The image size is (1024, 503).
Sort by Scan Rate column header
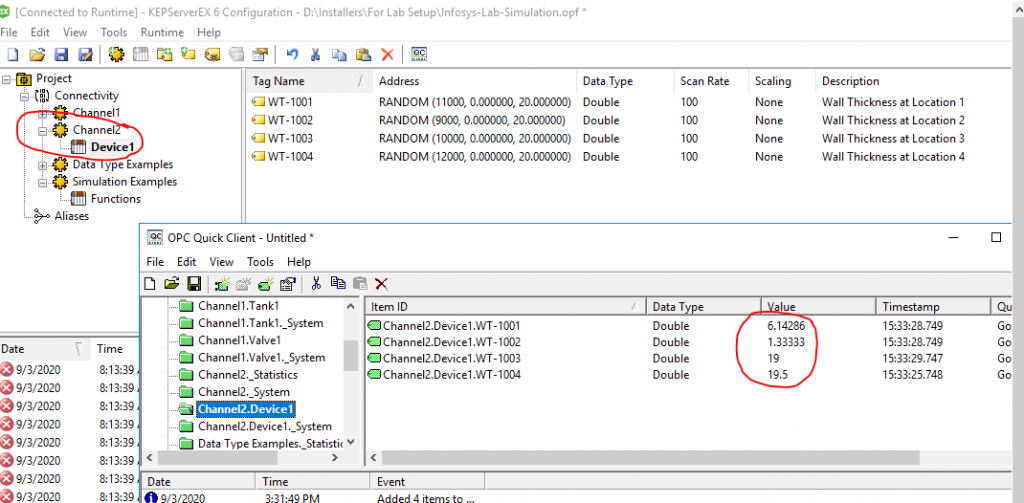pyautogui.click(x=709, y=82)
